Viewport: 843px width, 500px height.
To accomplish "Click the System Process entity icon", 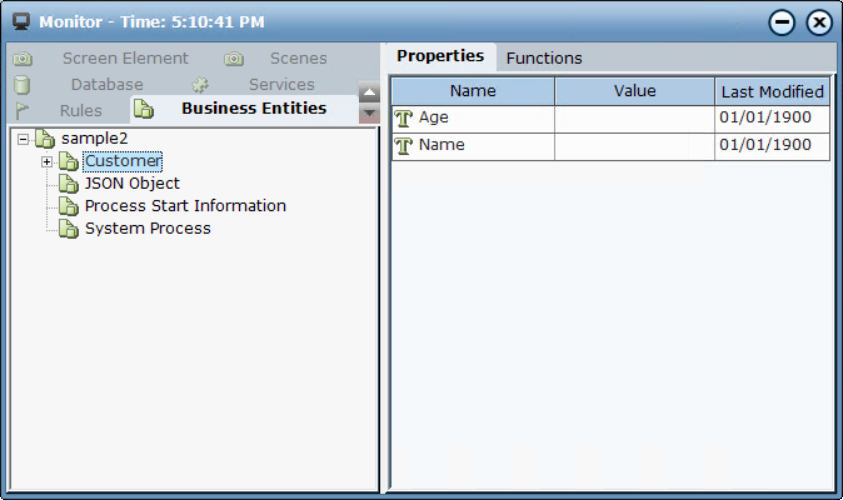I will pos(68,229).
